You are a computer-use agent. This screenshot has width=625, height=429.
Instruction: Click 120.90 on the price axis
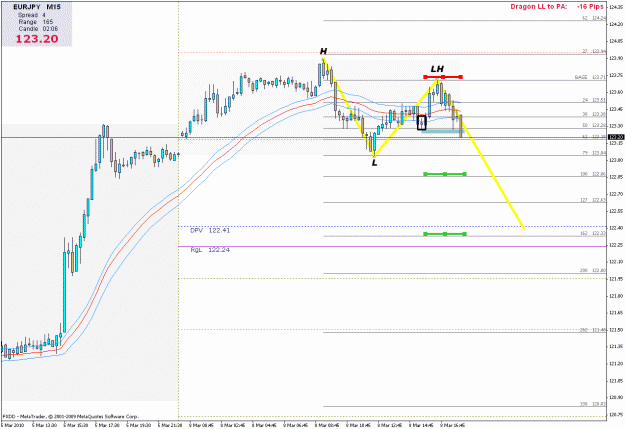tap(616, 397)
